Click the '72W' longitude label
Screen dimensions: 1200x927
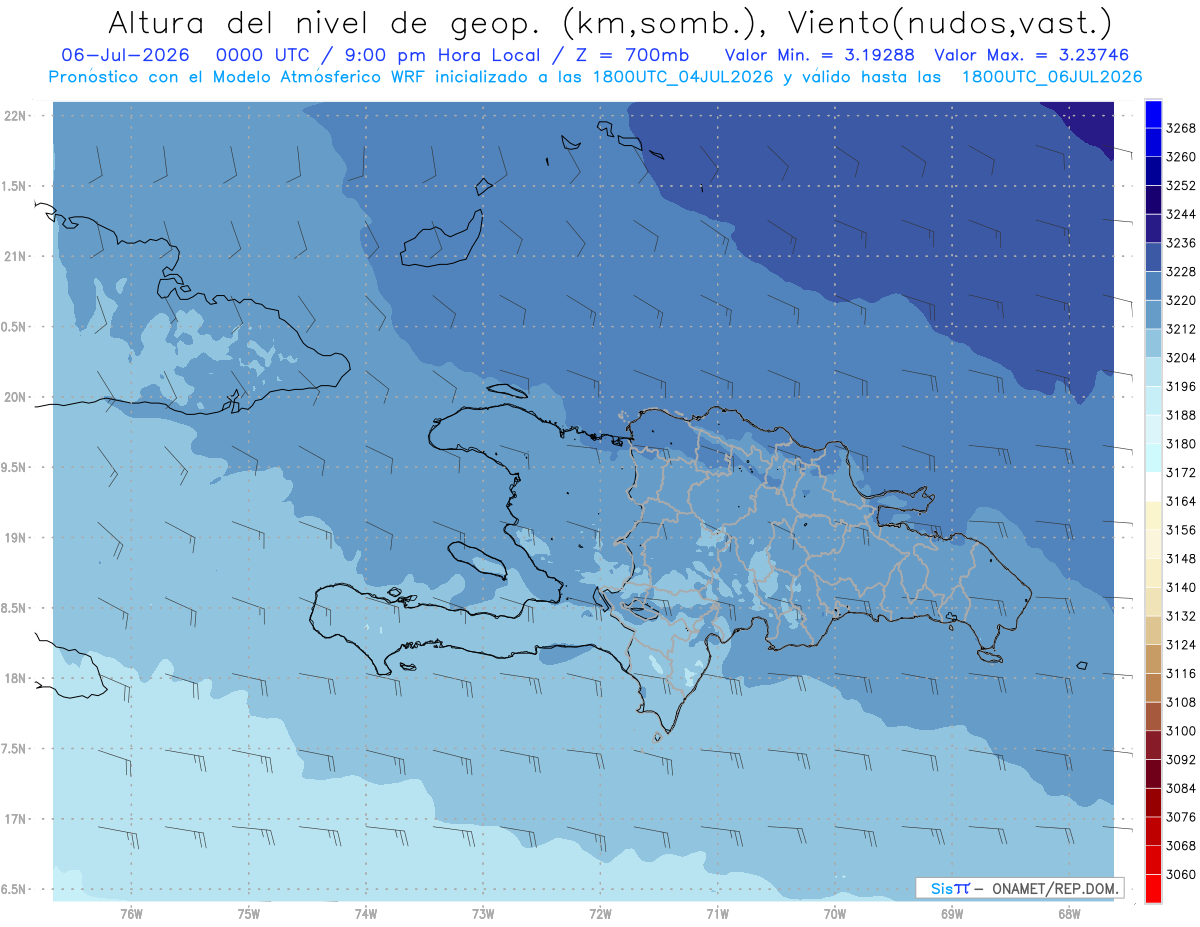pos(601,913)
